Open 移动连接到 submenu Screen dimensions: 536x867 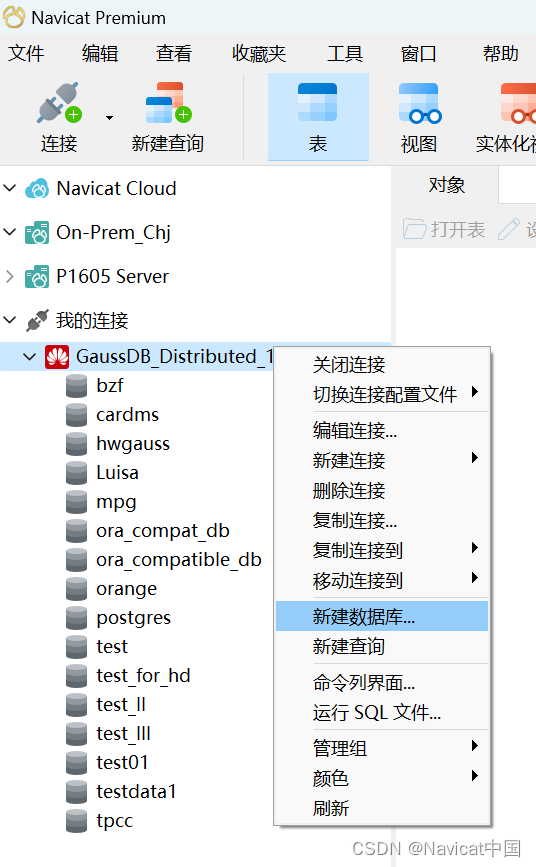click(x=382, y=581)
